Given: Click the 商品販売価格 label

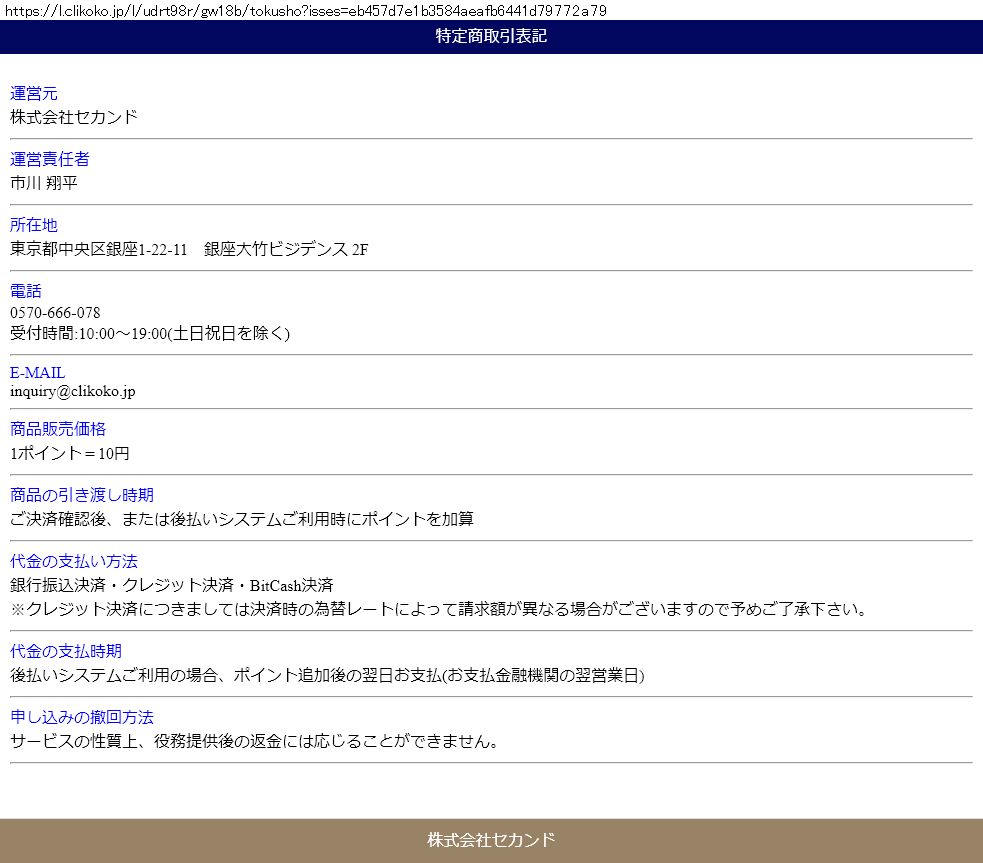Looking at the screenshot, I should [58, 429].
